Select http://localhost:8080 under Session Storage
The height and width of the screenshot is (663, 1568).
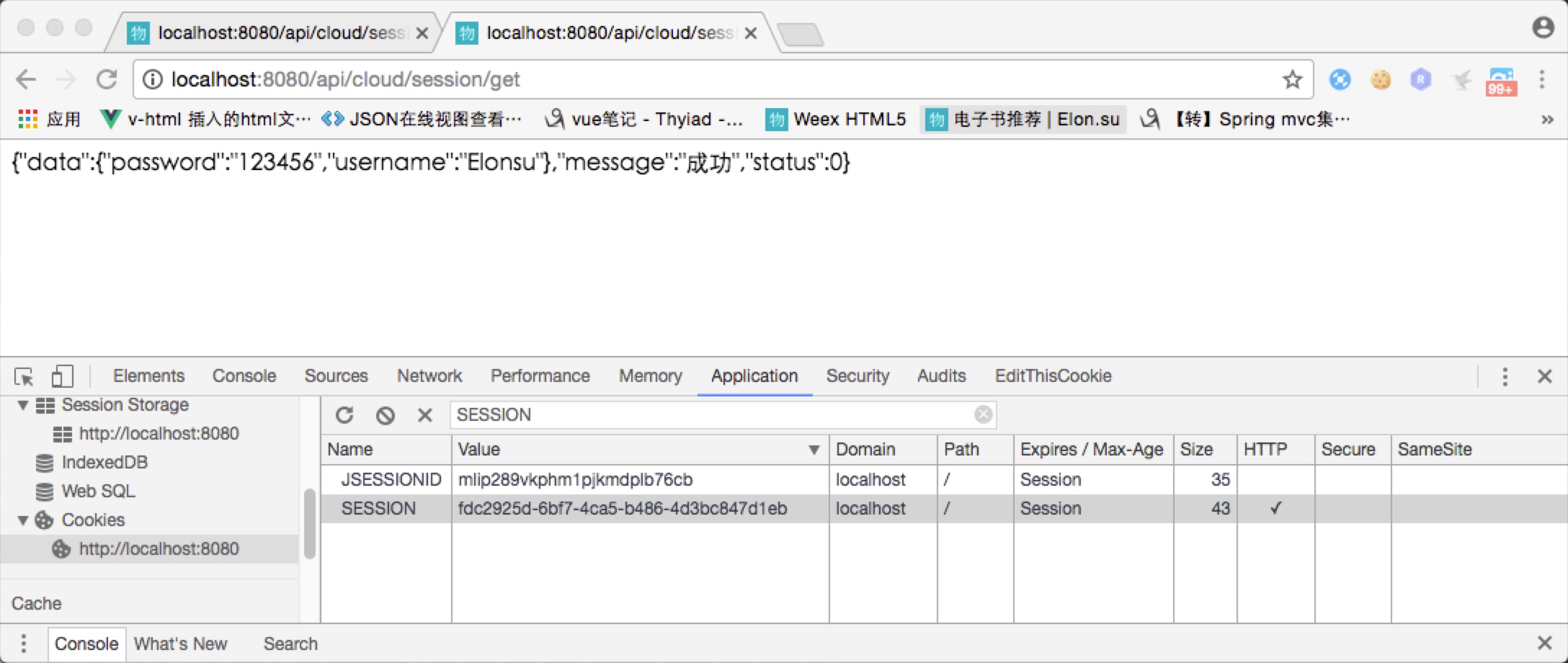pyautogui.click(x=159, y=434)
